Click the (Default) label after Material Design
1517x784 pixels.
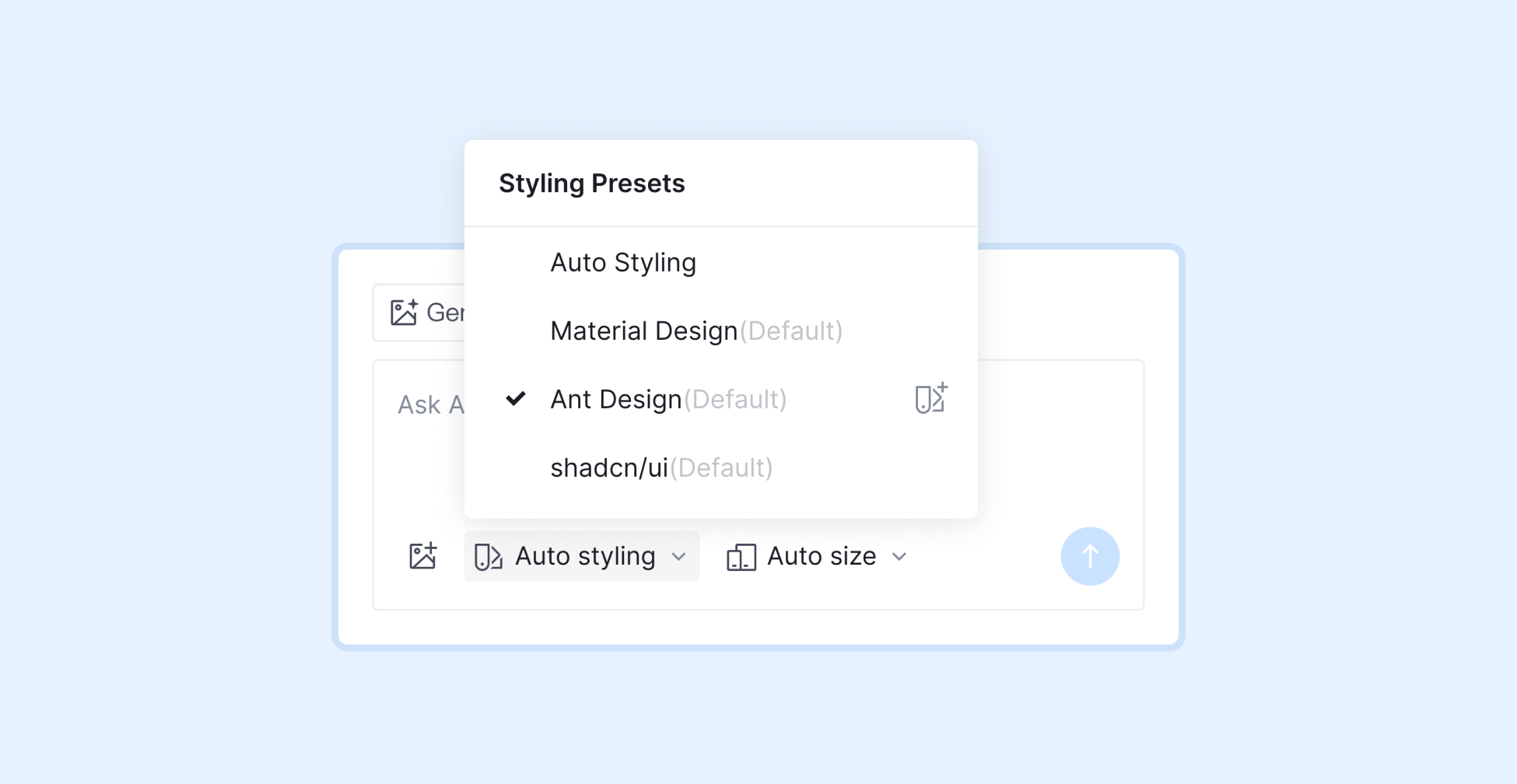pyautogui.click(x=791, y=331)
